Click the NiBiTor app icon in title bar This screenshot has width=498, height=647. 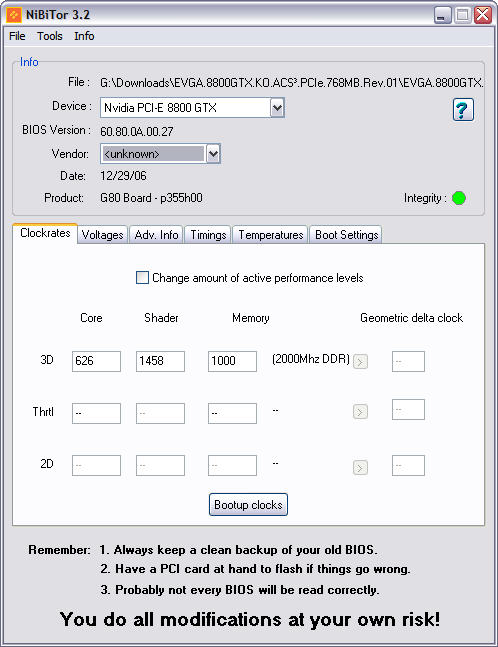[x=14, y=15]
